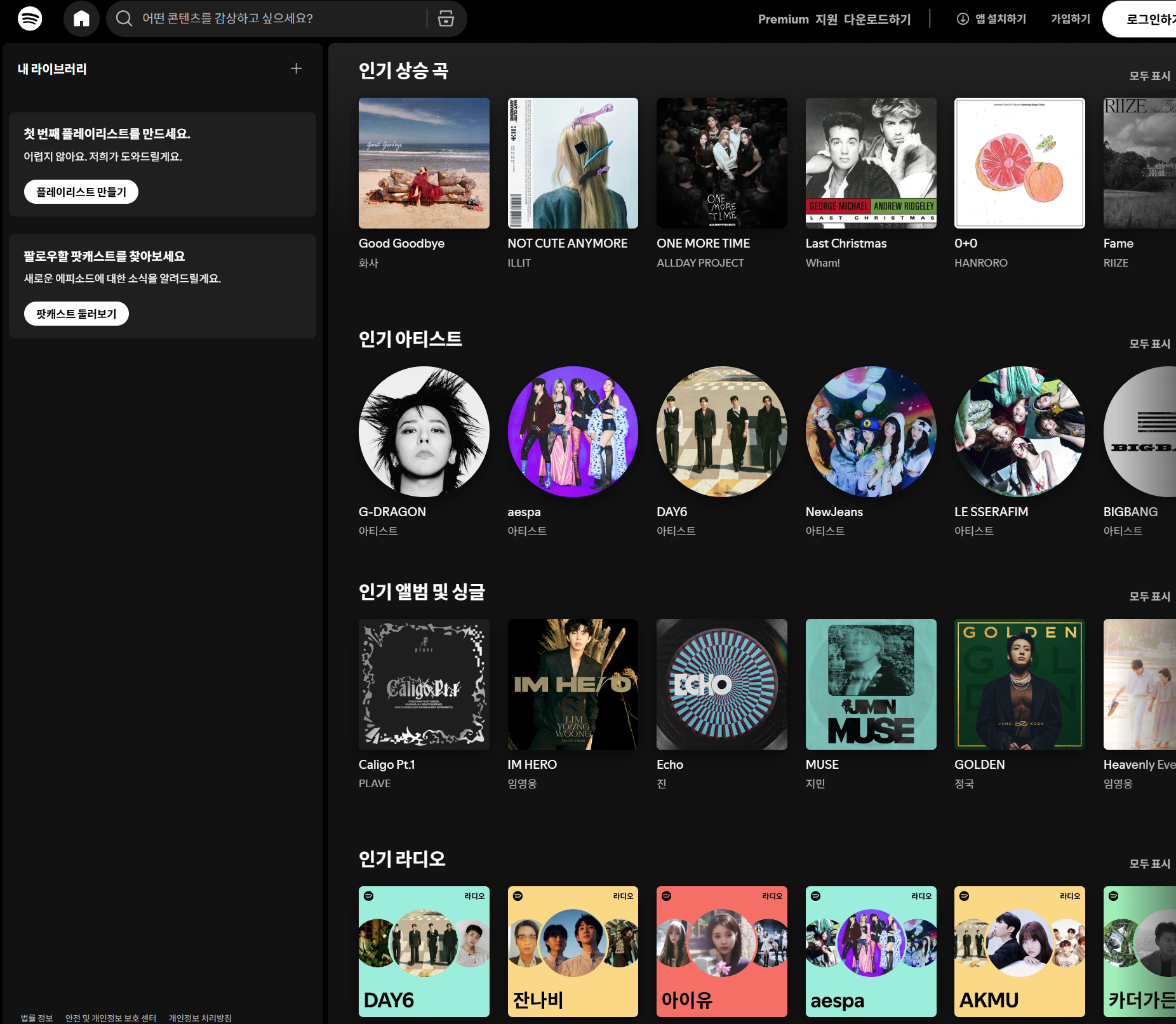Open MUSE album cover by 지민

[x=871, y=684]
